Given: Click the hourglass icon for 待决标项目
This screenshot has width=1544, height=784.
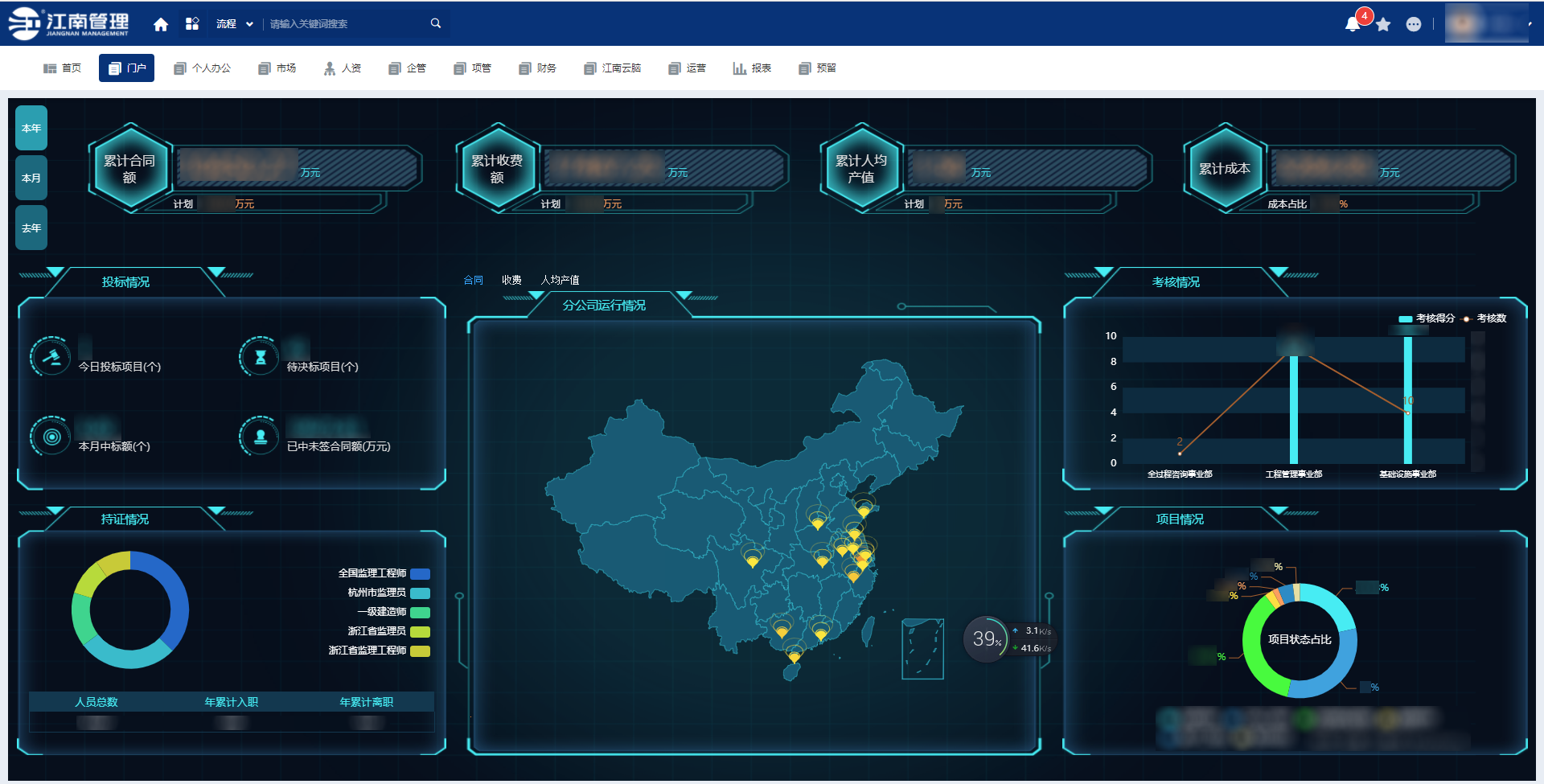Looking at the screenshot, I should (x=260, y=356).
